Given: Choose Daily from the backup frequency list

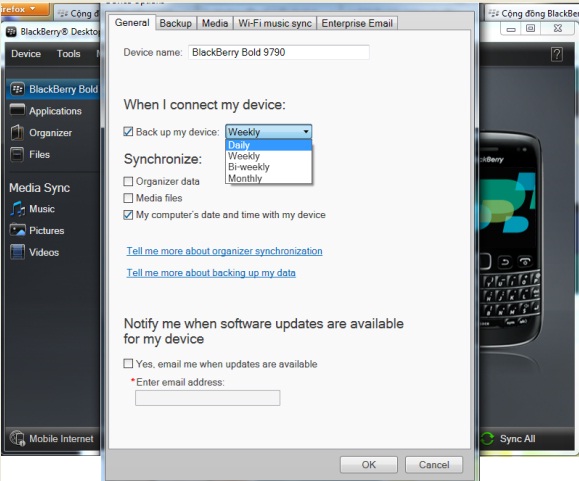Looking at the screenshot, I should (268, 145).
